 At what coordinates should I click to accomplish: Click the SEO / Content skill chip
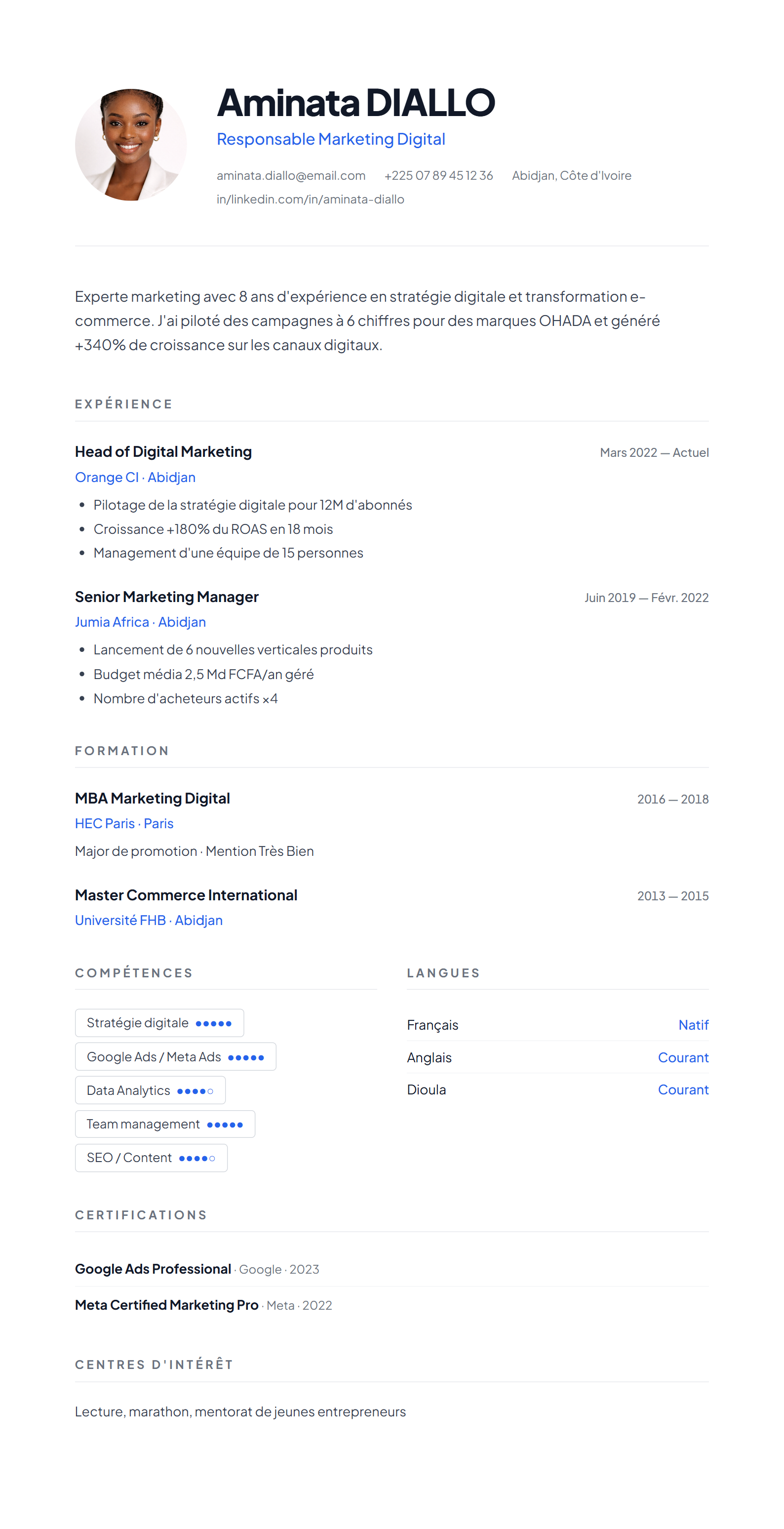151,1158
